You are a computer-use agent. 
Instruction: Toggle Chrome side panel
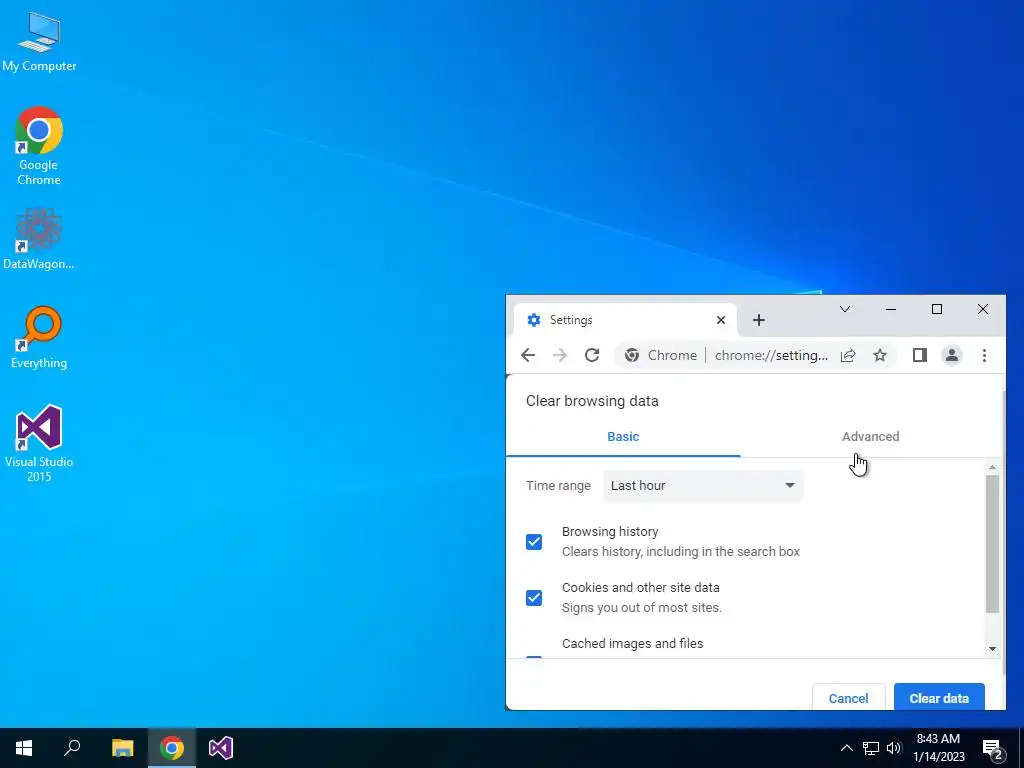(x=920, y=355)
